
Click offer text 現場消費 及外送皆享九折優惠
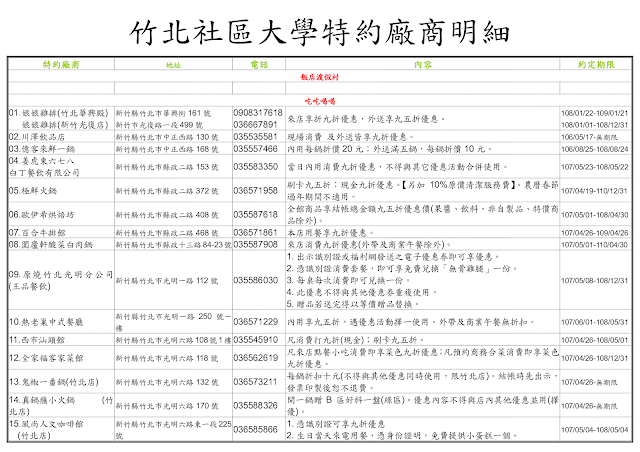(349, 137)
